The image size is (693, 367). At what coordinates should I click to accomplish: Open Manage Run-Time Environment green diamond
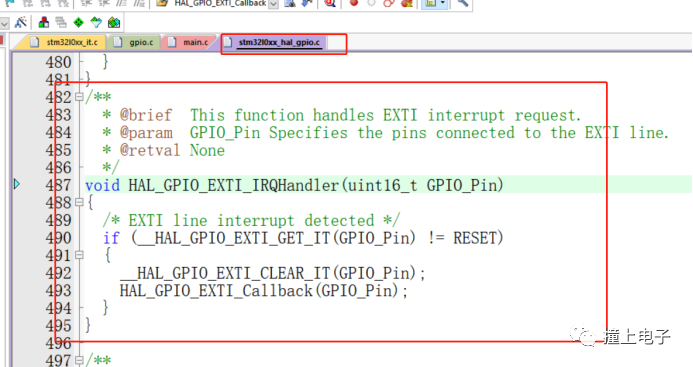tap(78, 22)
